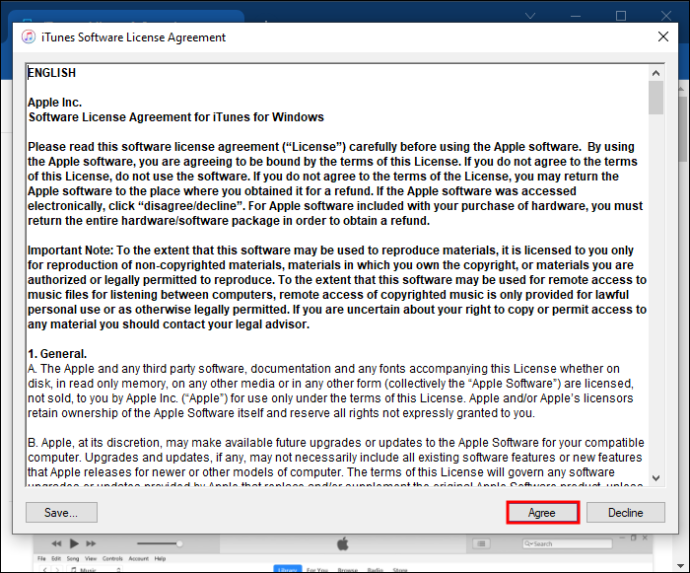Click the Agree button
The image size is (690, 573).
[542, 513]
